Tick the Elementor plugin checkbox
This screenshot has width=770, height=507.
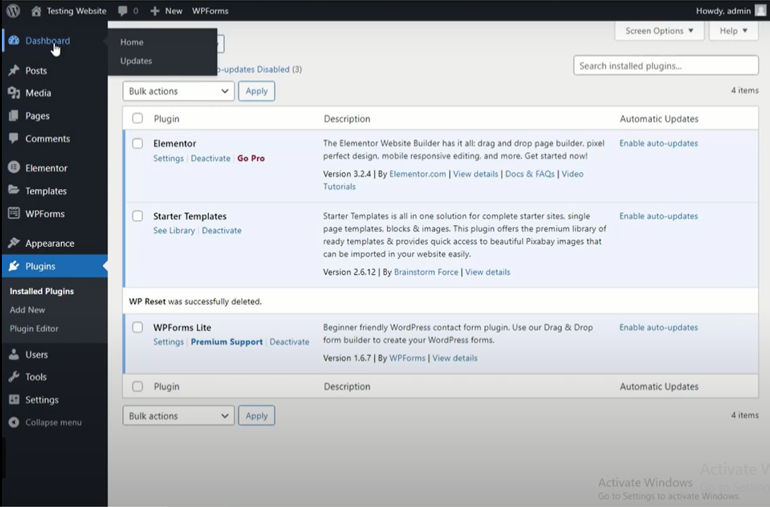click(x=138, y=143)
